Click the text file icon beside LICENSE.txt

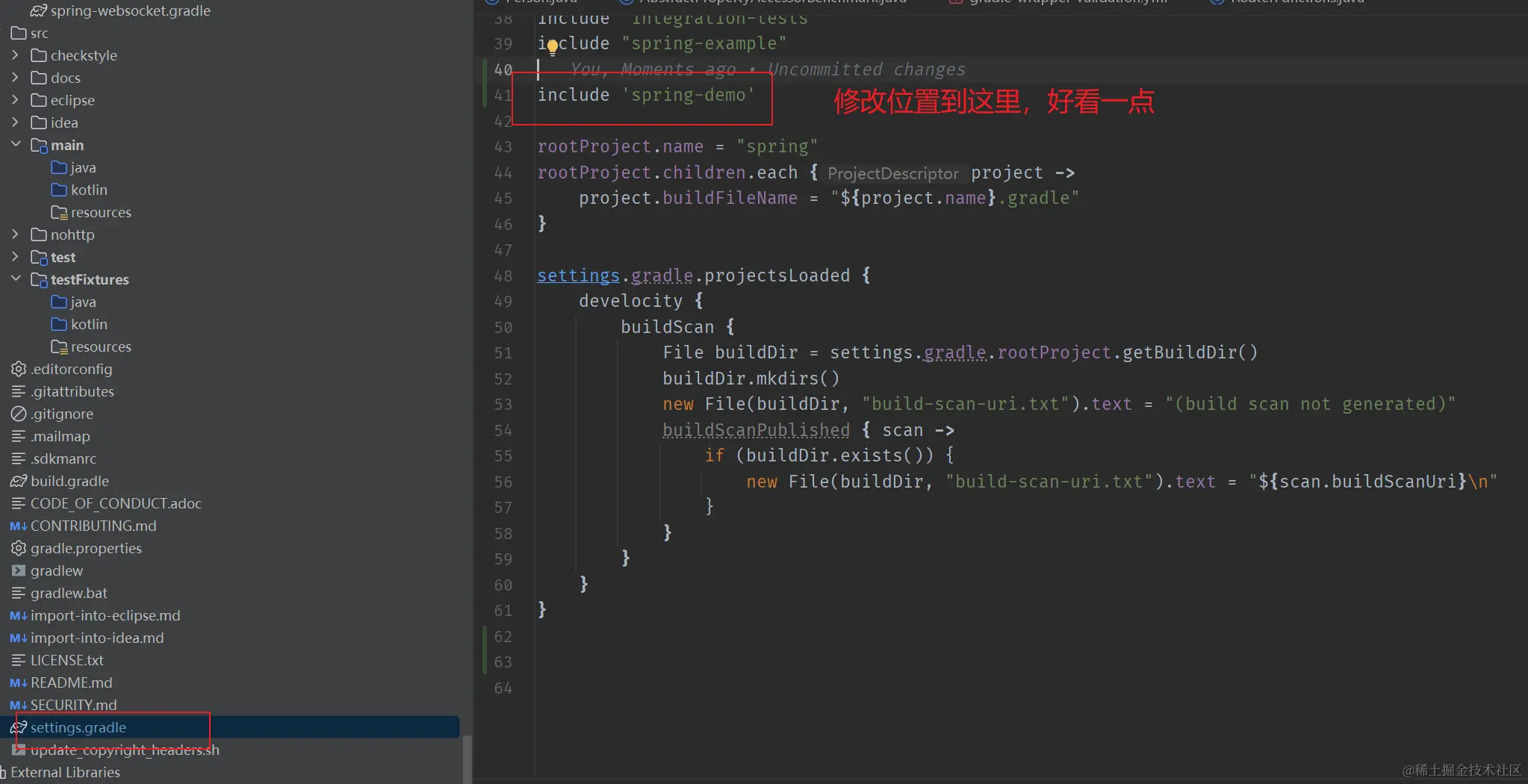pos(19,660)
